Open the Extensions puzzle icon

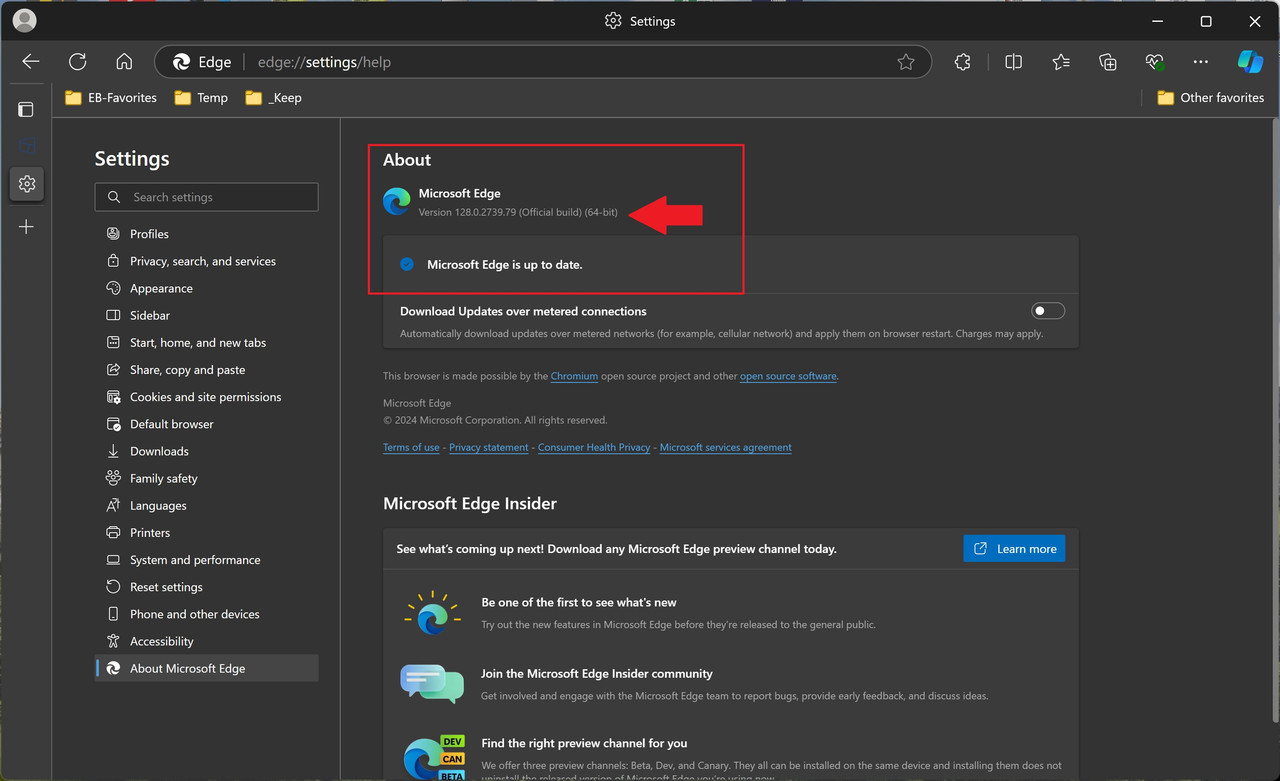pos(963,62)
